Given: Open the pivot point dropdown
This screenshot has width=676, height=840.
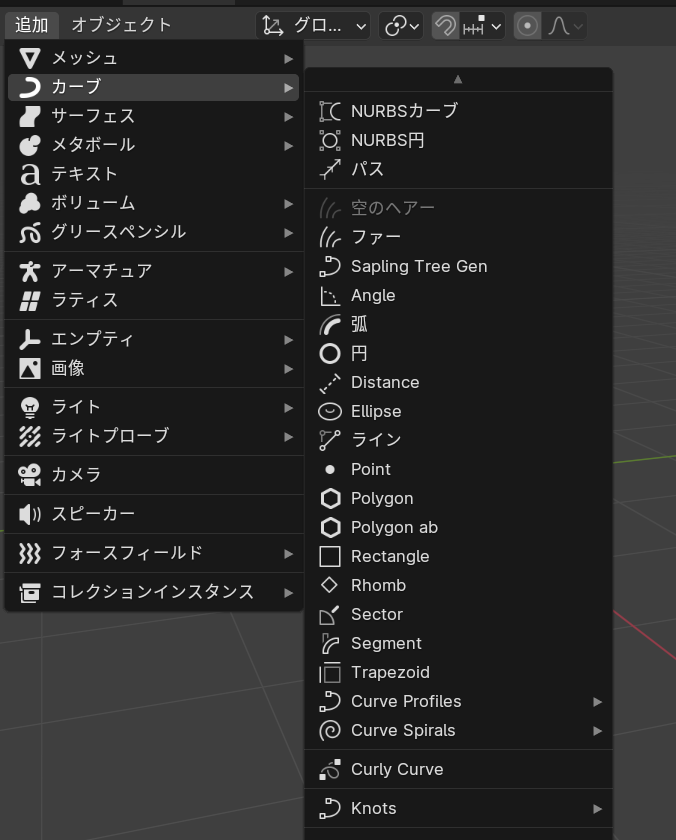Looking at the screenshot, I should (401, 26).
